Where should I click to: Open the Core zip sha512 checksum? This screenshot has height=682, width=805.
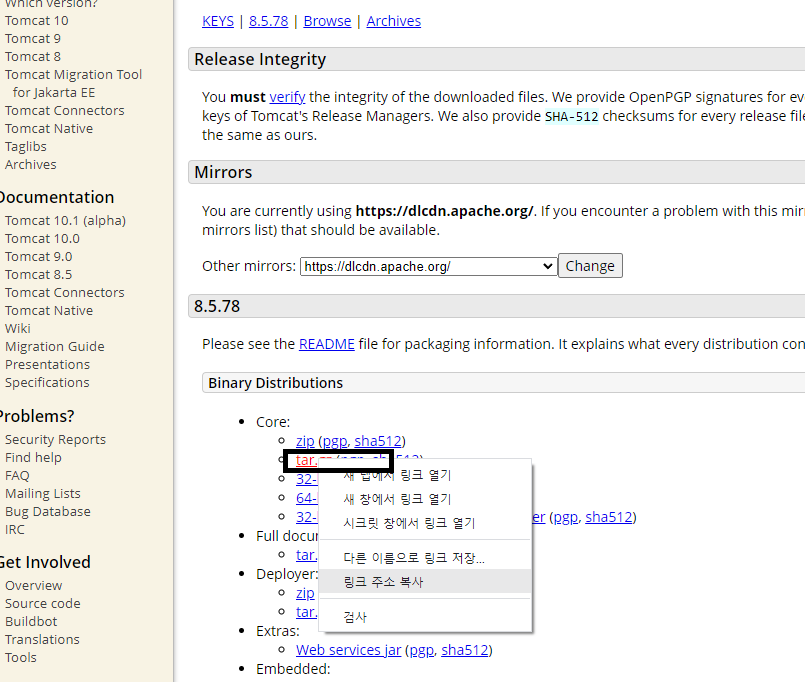pos(377,441)
